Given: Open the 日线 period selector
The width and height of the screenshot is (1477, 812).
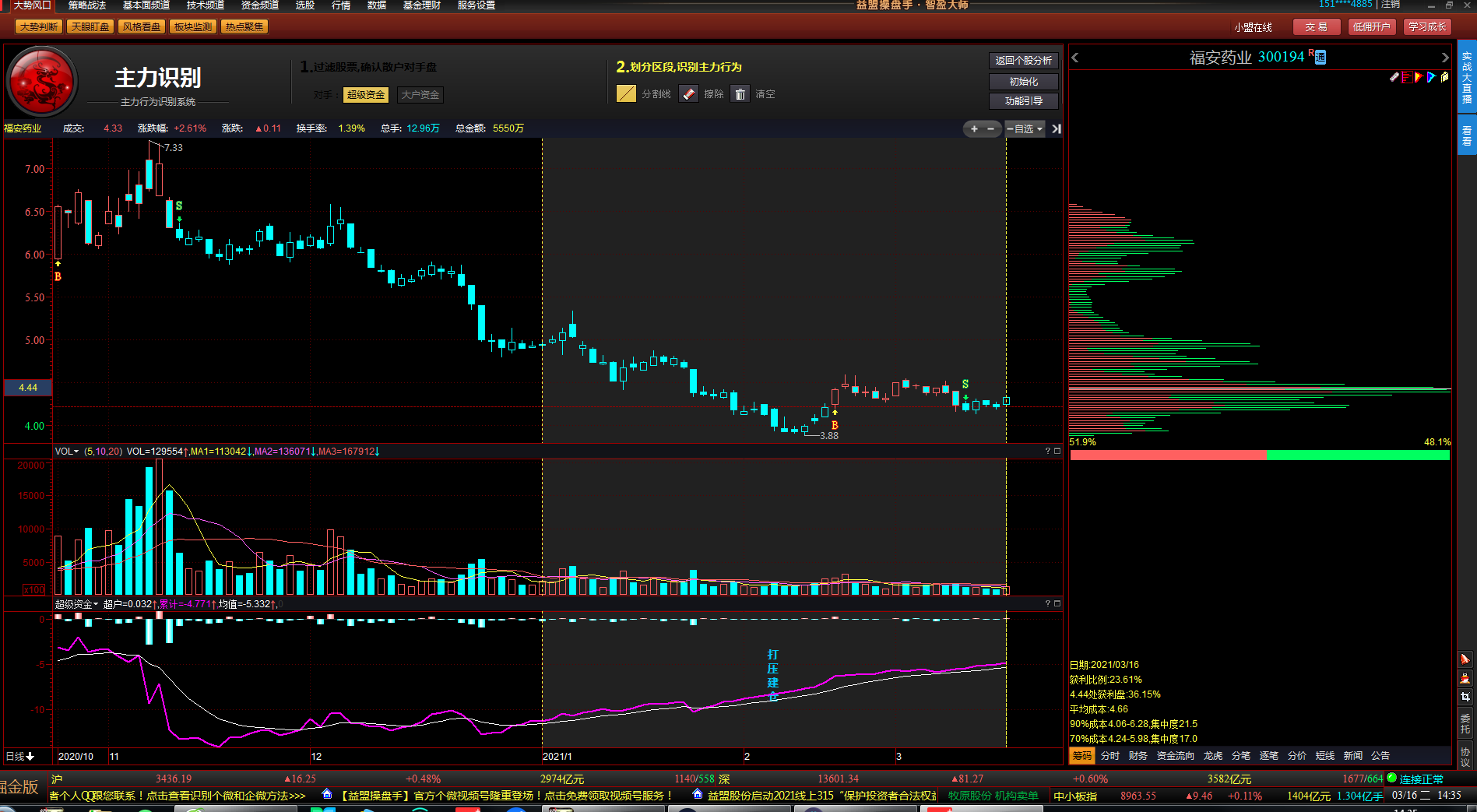Looking at the screenshot, I should click(20, 756).
